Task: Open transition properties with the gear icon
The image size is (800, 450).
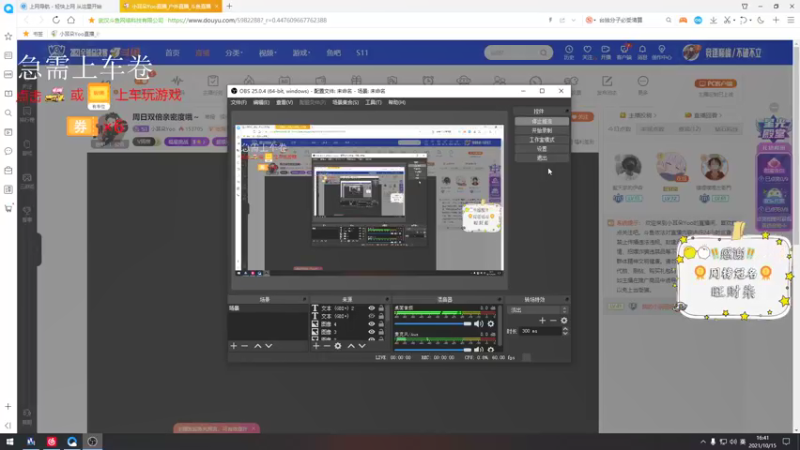Action: (564, 320)
